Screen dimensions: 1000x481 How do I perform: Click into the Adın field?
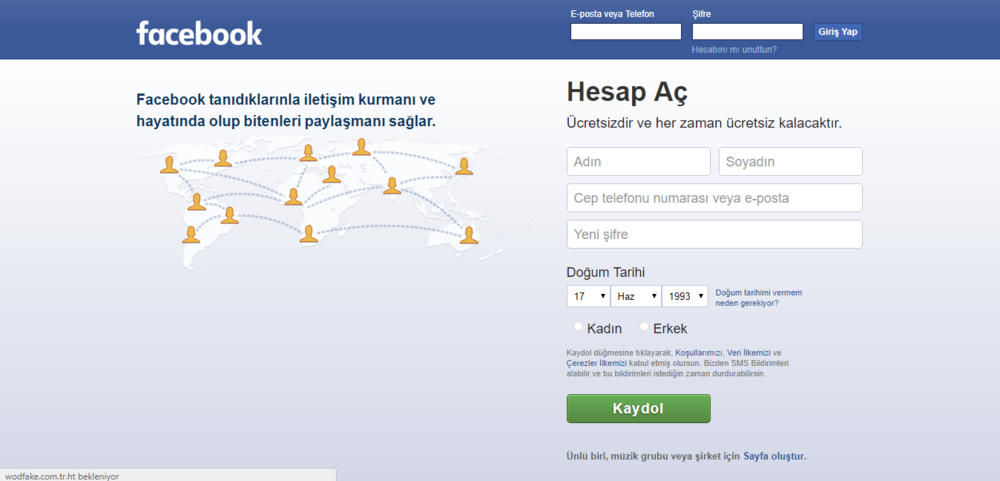coord(638,161)
